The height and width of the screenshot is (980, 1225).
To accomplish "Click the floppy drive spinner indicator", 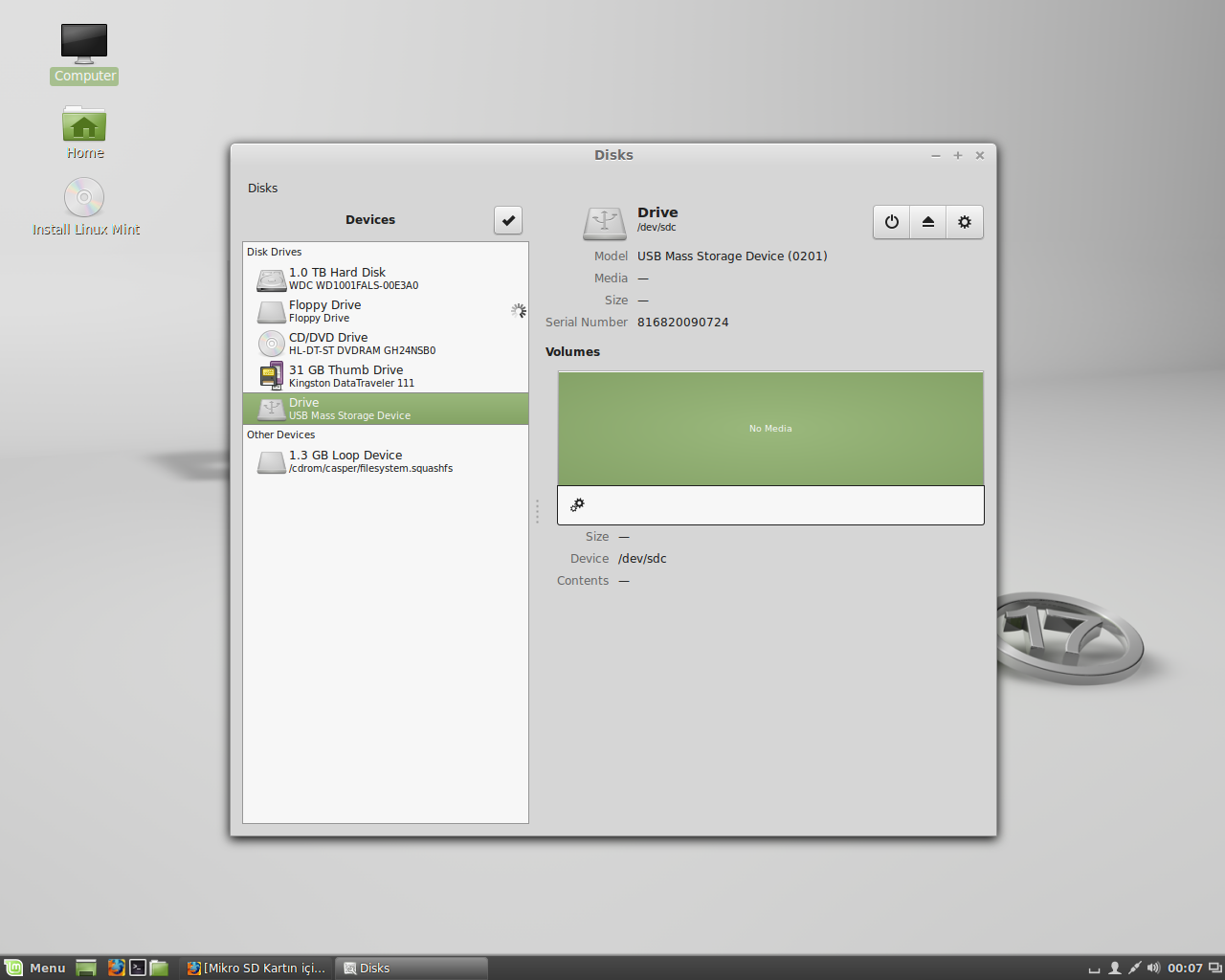I will click(x=518, y=311).
